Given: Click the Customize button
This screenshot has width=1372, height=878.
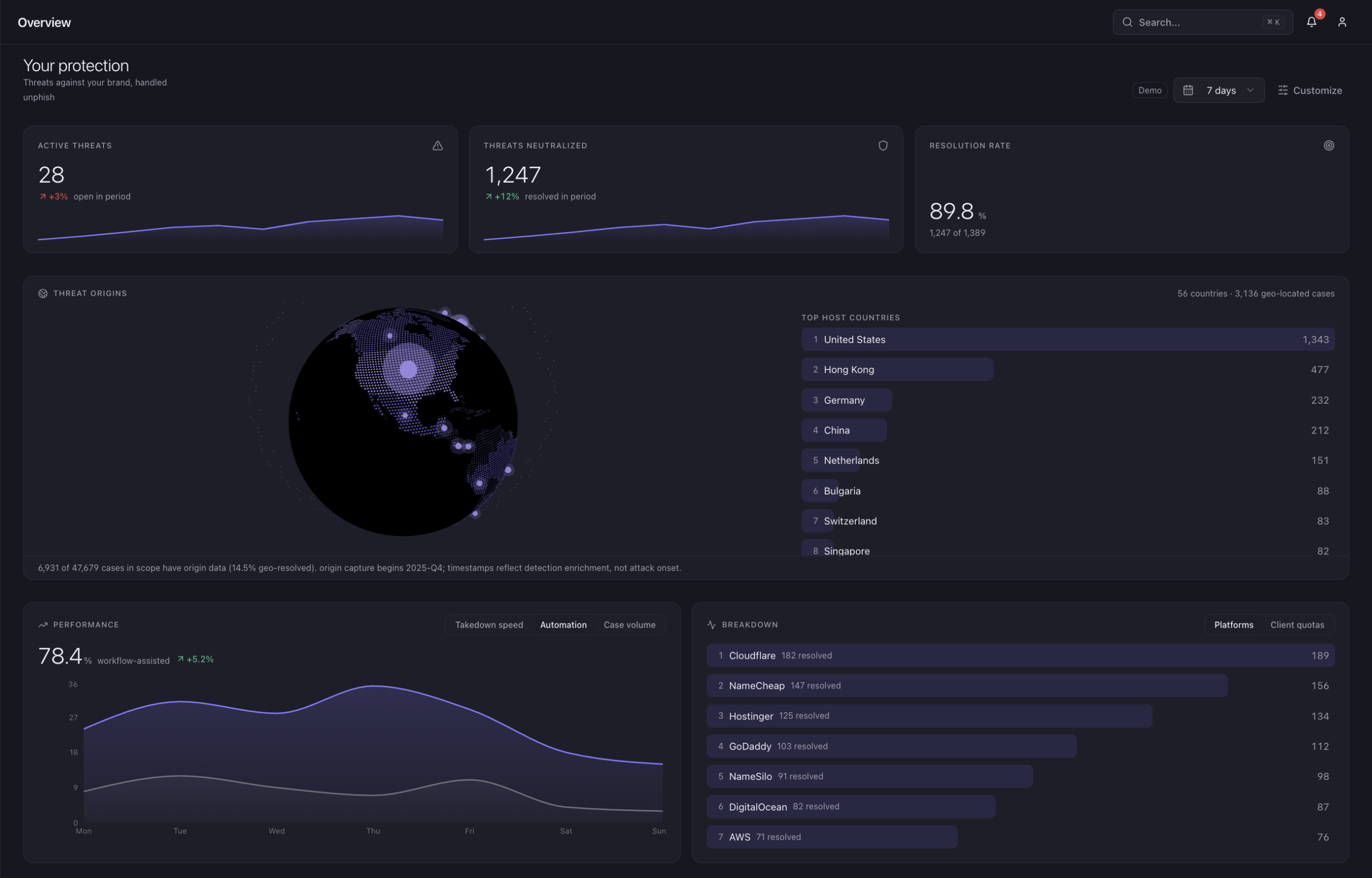Looking at the screenshot, I should click(1309, 91).
